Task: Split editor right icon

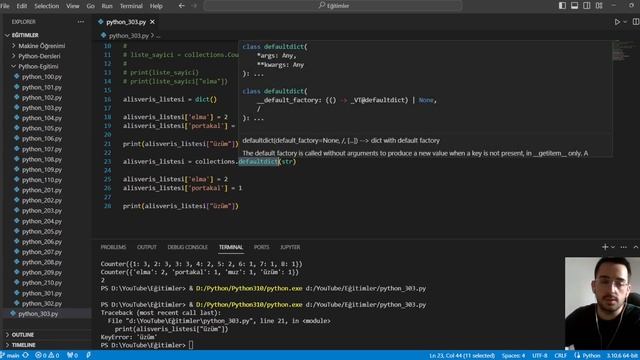Action: (x=636, y=22)
